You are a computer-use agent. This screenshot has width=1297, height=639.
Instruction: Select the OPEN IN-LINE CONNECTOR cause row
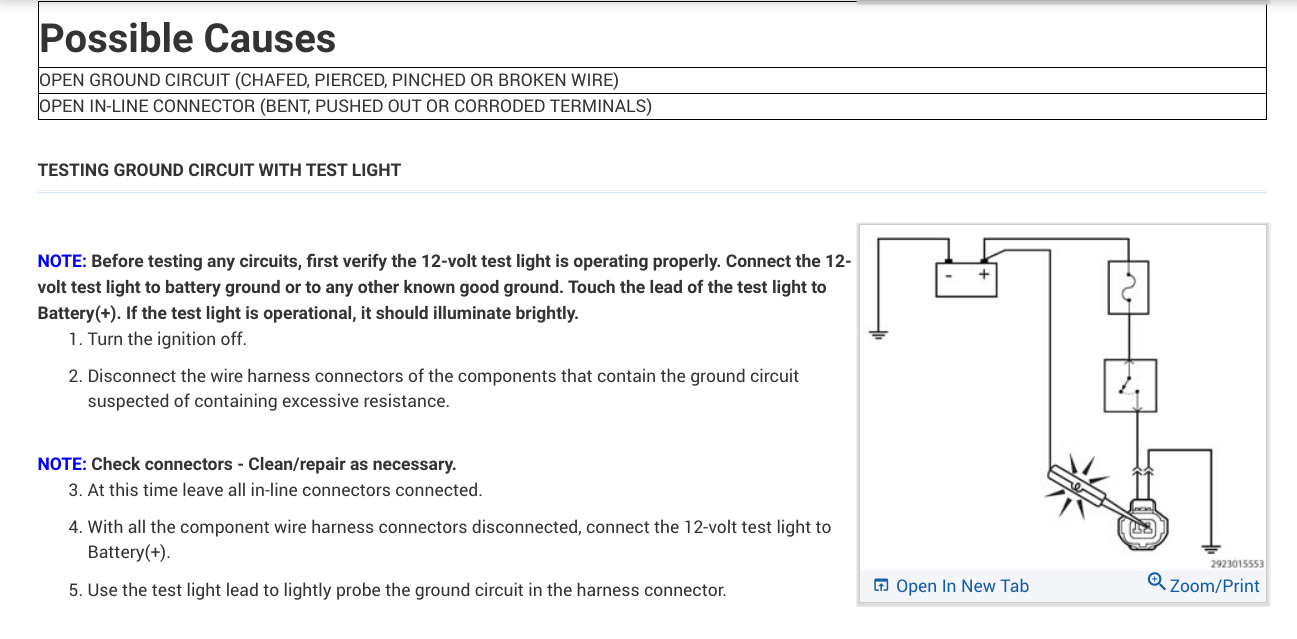coord(345,106)
